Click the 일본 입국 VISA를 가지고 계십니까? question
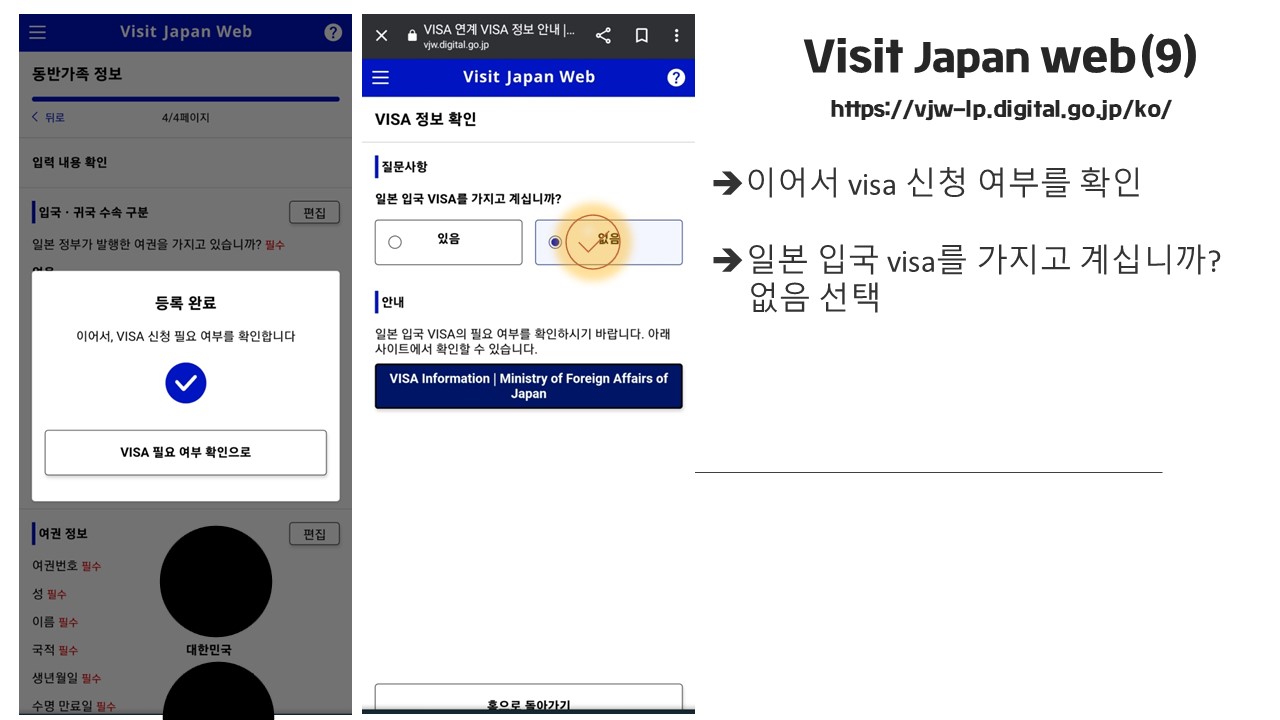This screenshot has width=1280, height=720. click(468, 199)
